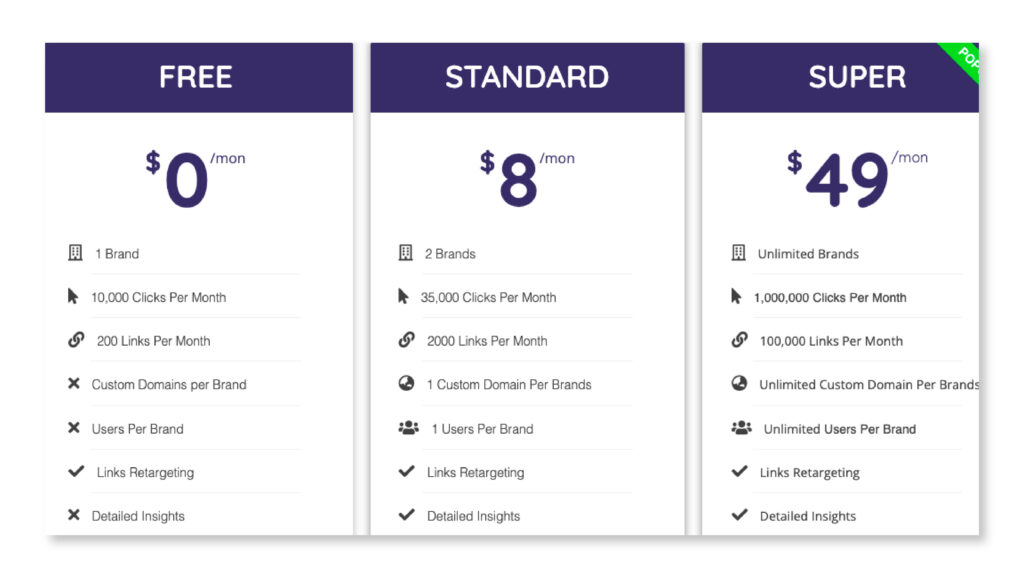Click the checkmark beside Super plan Links Retargeting

coord(739,472)
